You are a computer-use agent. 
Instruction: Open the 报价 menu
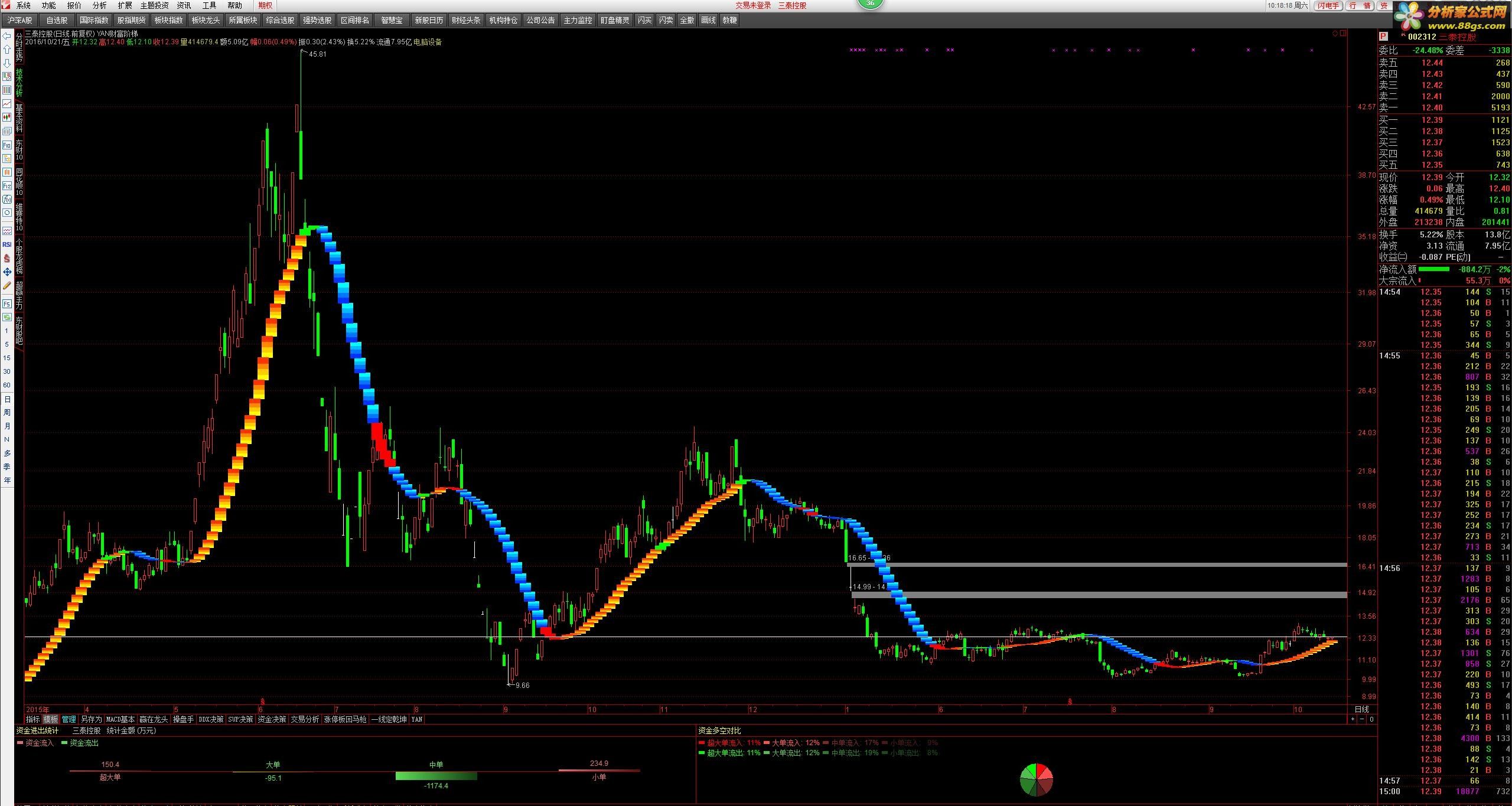74,5
